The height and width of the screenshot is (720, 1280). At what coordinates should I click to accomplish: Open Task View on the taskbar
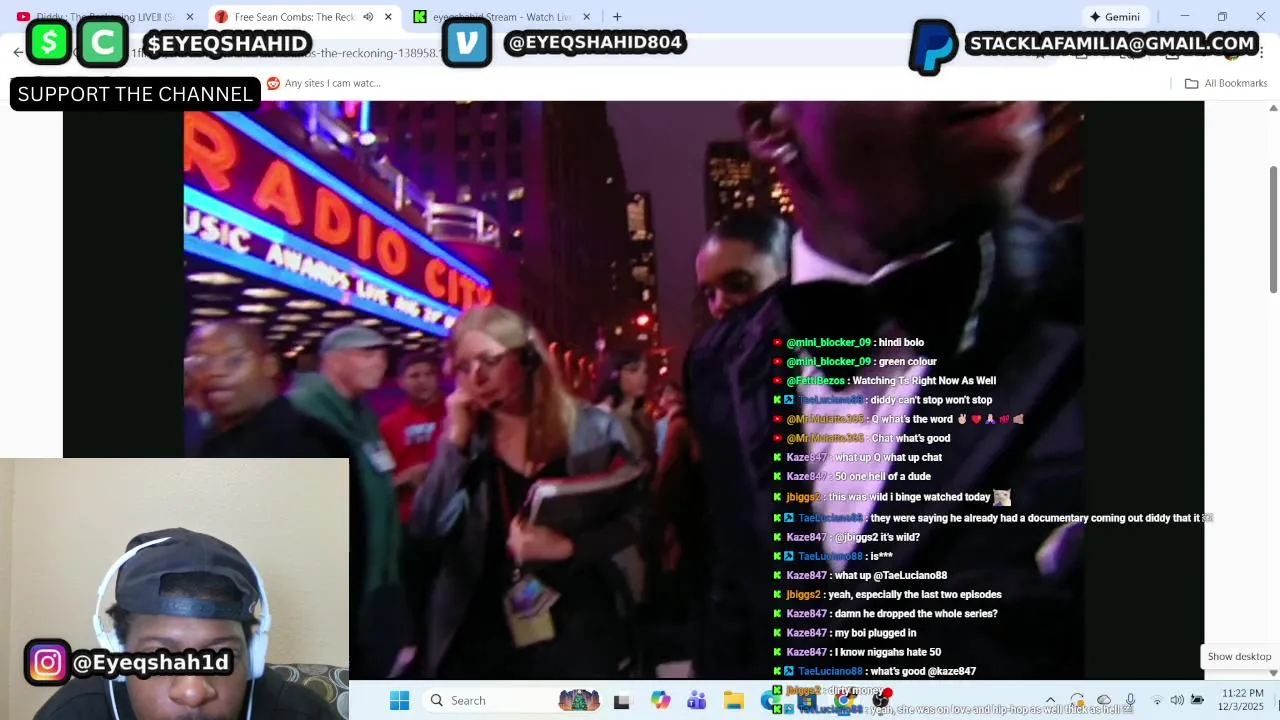[621, 701]
